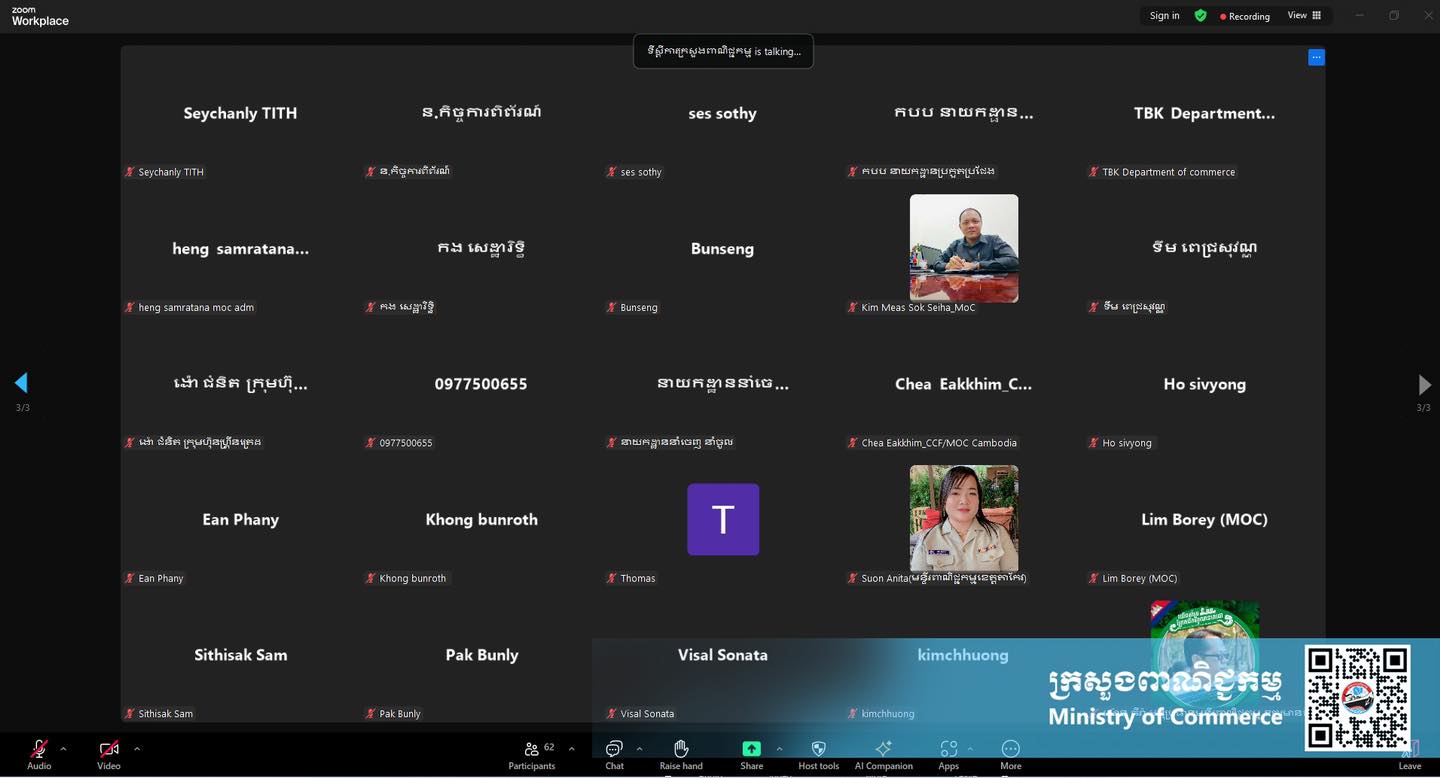Go to previous gallery page arrow
Image resolution: width=1440 pixels, height=778 pixels.
21,383
